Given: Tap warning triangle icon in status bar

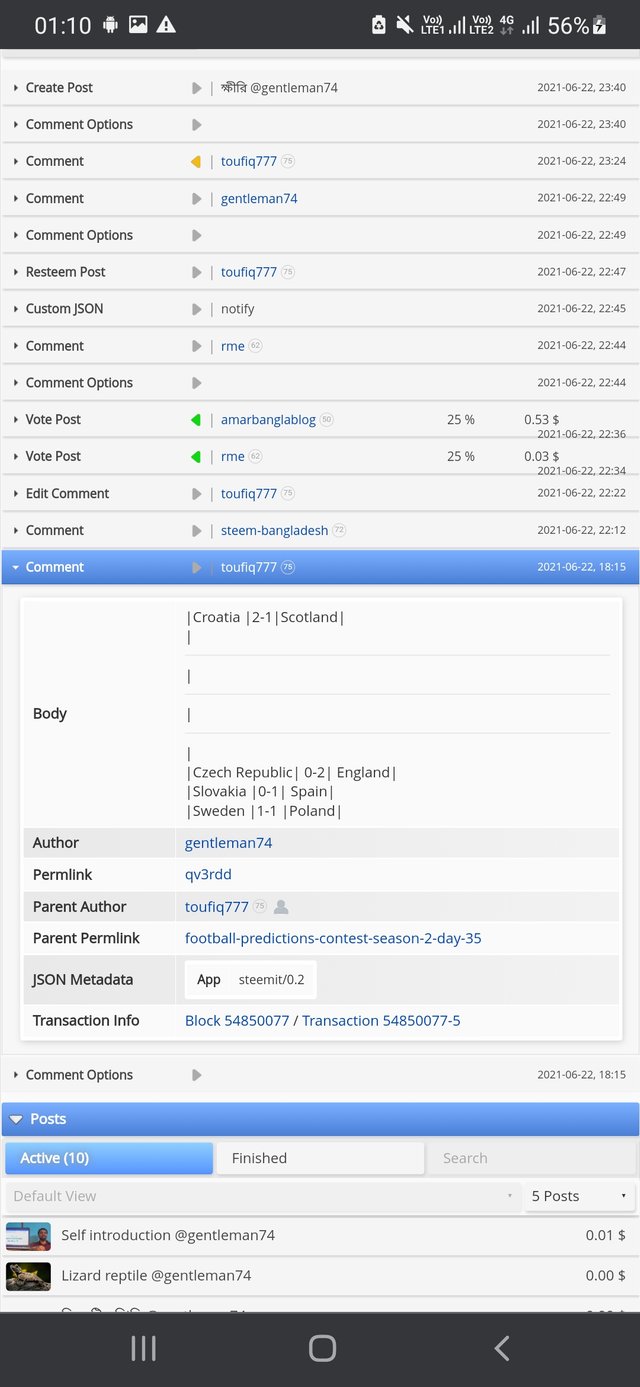Looking at the screenshot, I should [166, 24].
